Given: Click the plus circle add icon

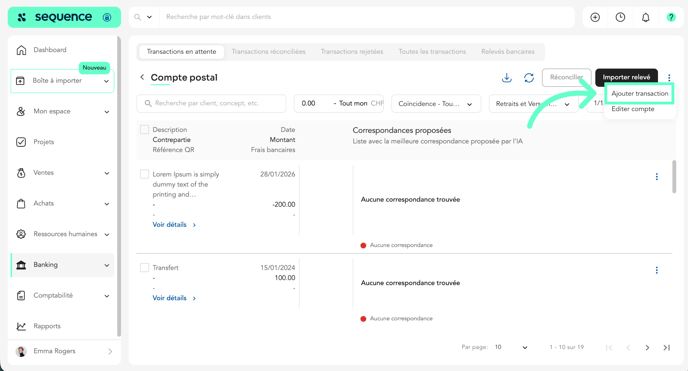Looking at the screenshot, I should [595, 17].
